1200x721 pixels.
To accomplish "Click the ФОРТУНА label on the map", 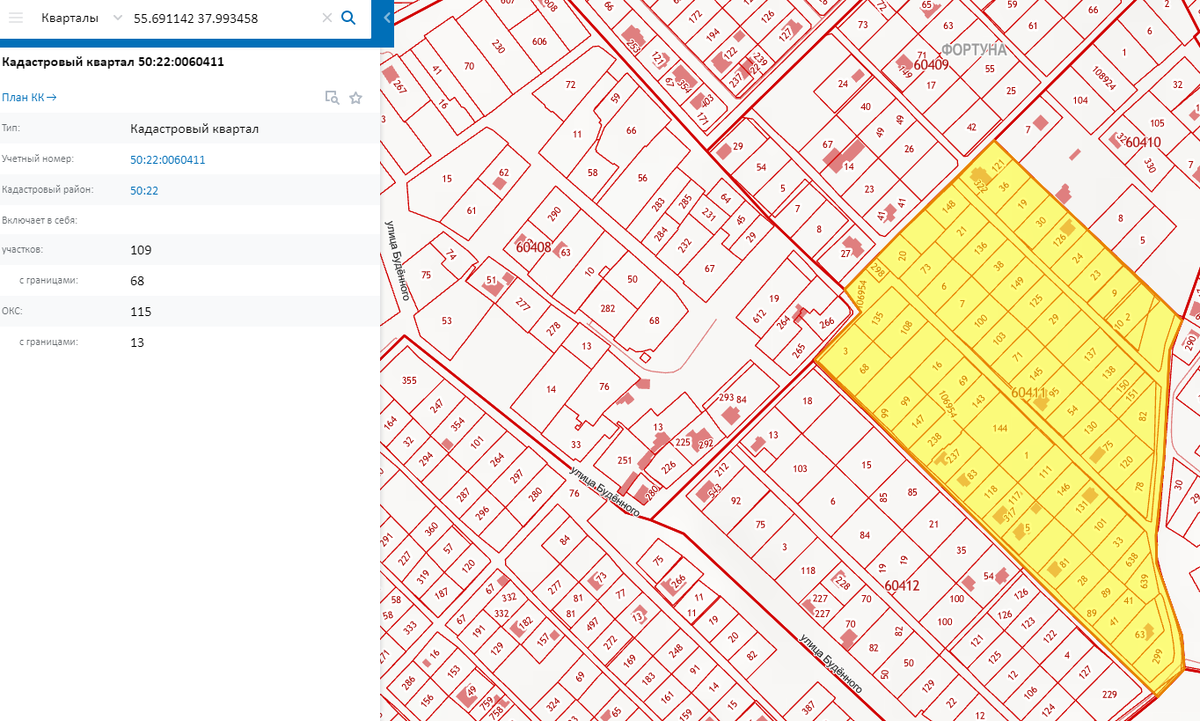I will [973, 49].
